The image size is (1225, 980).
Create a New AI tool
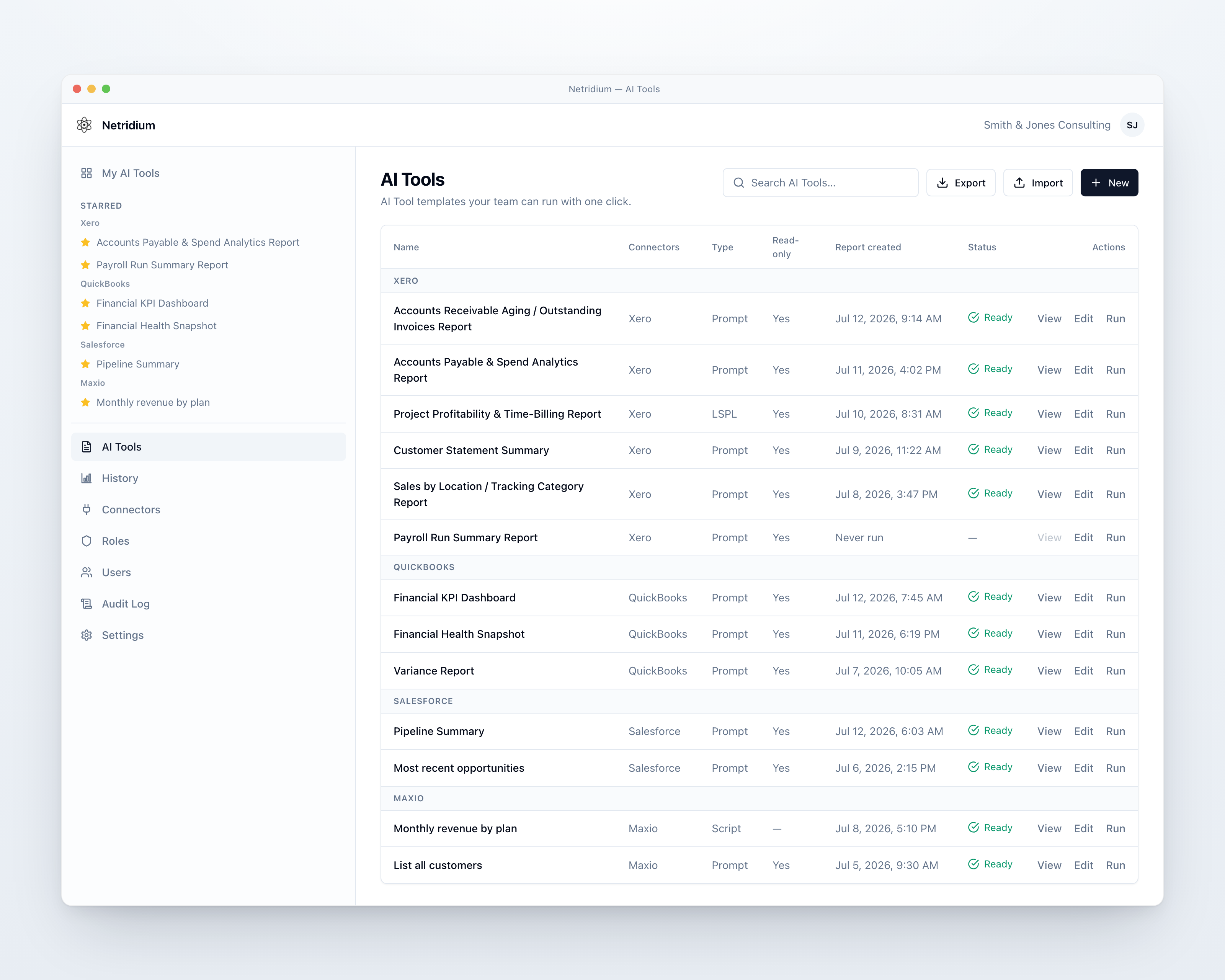click(x=1109, y=183)
